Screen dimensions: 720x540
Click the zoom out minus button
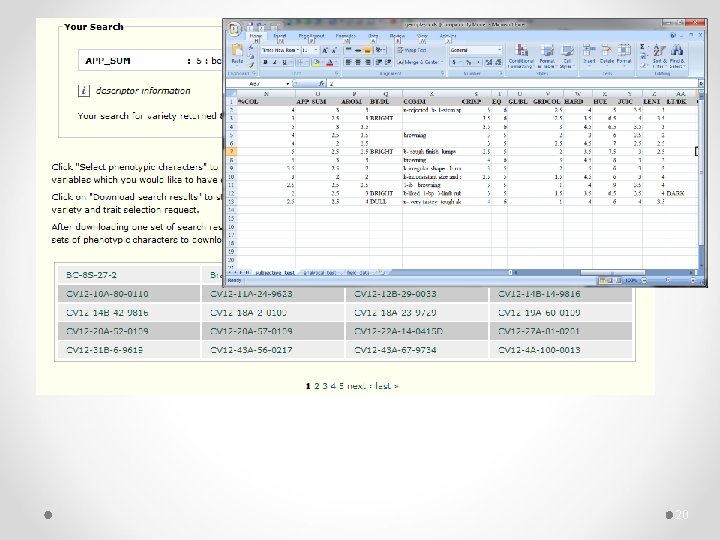[644, 280]
